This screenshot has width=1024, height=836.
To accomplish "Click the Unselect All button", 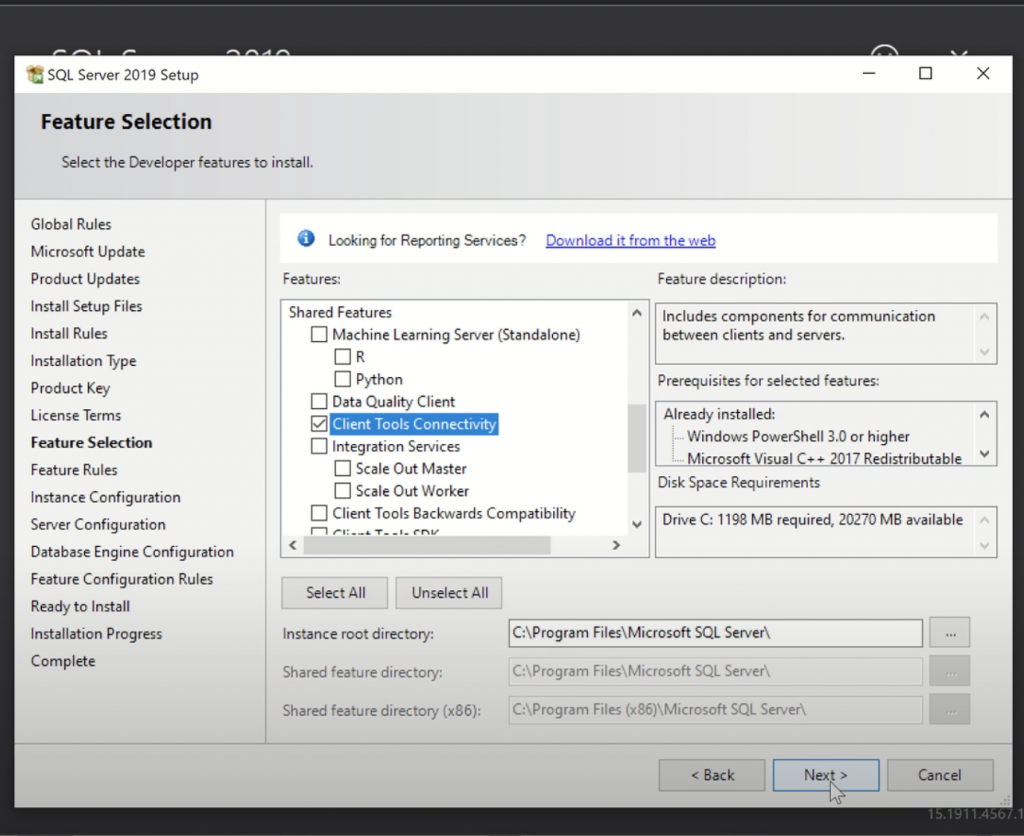I will point(449,592).
